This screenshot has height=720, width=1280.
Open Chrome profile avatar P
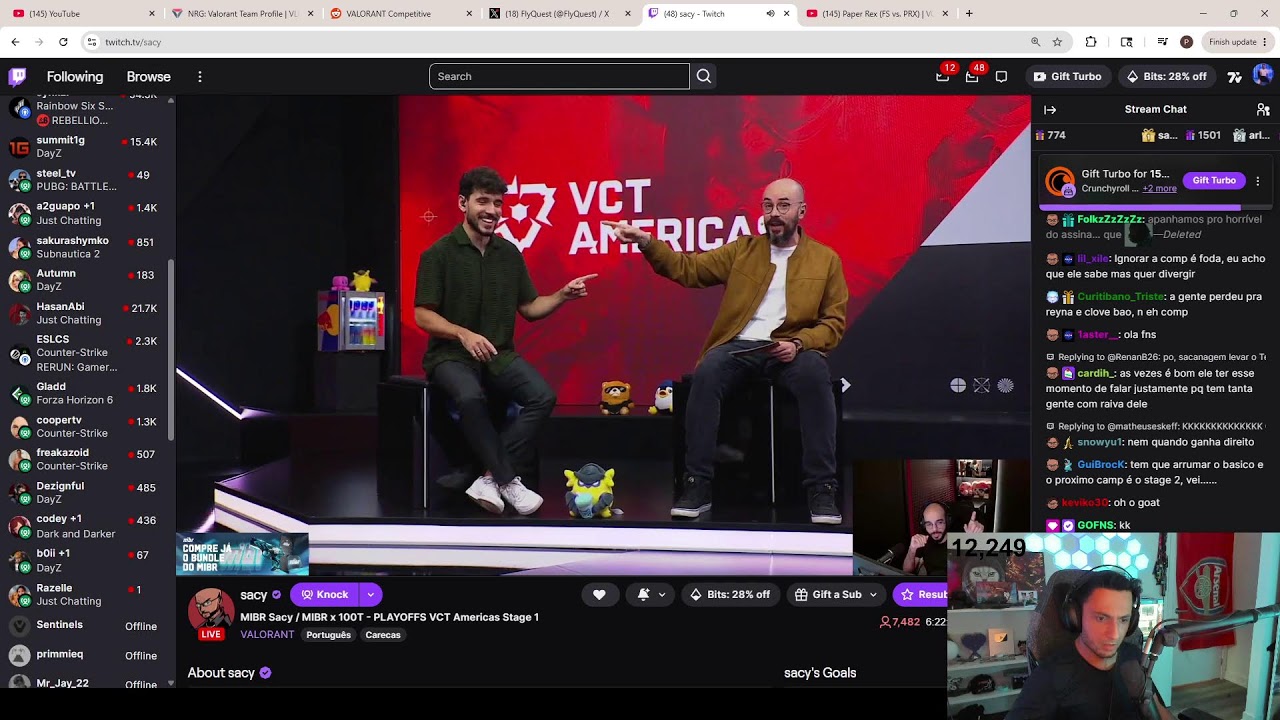1186,42
